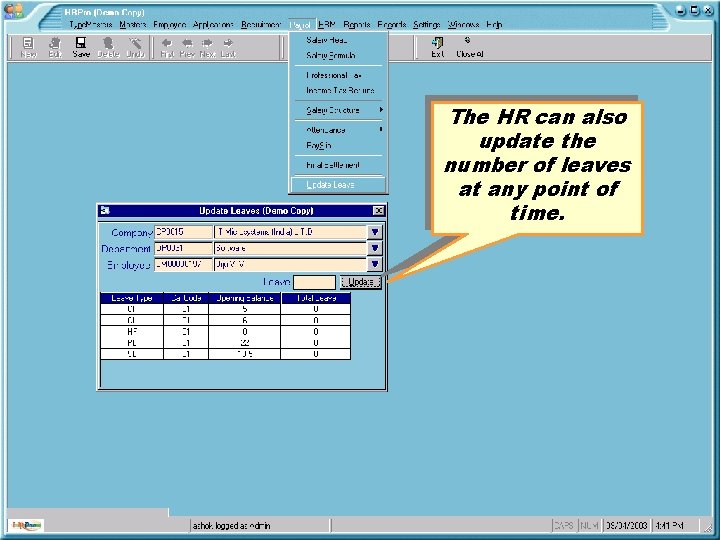This screenshot has height=540, width=720.
Task: Open the Employee dropdown arrow
Action: pyautogui.click(x=375, y=264)
